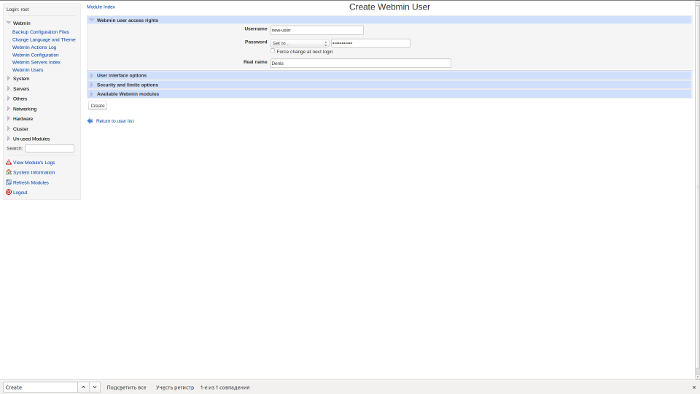Toggle the match case option in the find bar
This screenshot has width=700, height=394.
coord(175,387)
